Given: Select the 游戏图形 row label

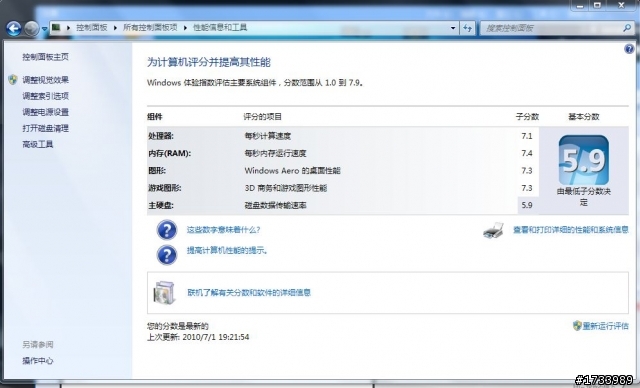Looking at the screenshot, I should [164, 188].
